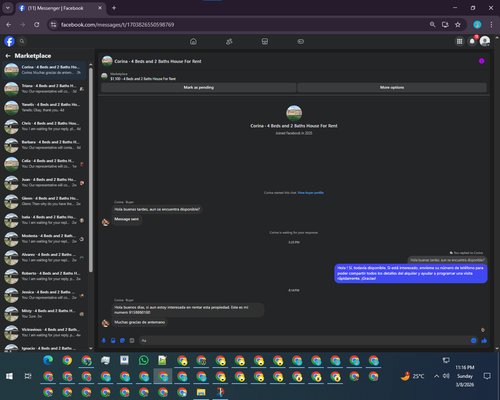Click the 'Muchas gracias de antemano' message

(139, 322)
